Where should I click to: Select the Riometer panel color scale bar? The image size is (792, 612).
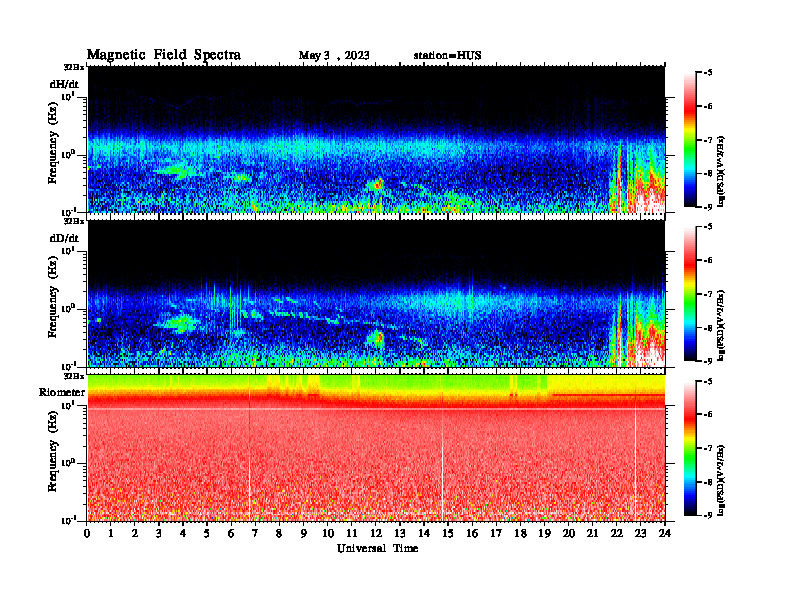pos(690,448)
